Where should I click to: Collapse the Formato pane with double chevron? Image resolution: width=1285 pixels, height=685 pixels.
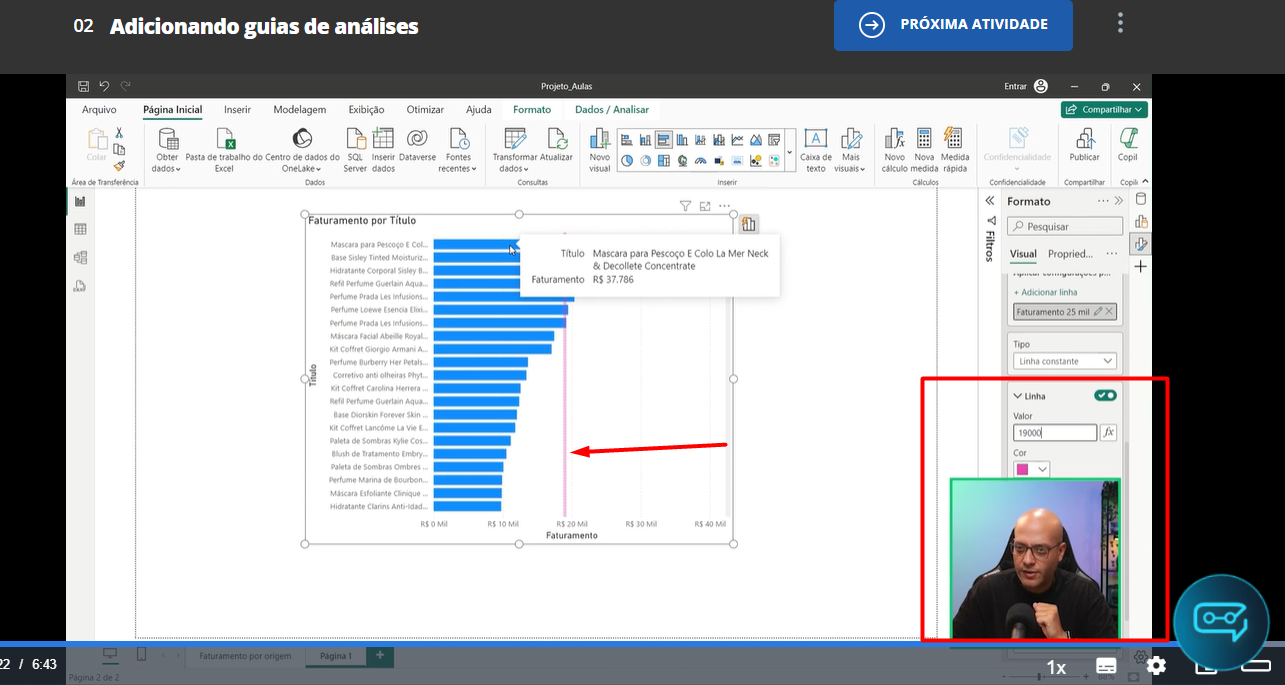pos(1119,201)
